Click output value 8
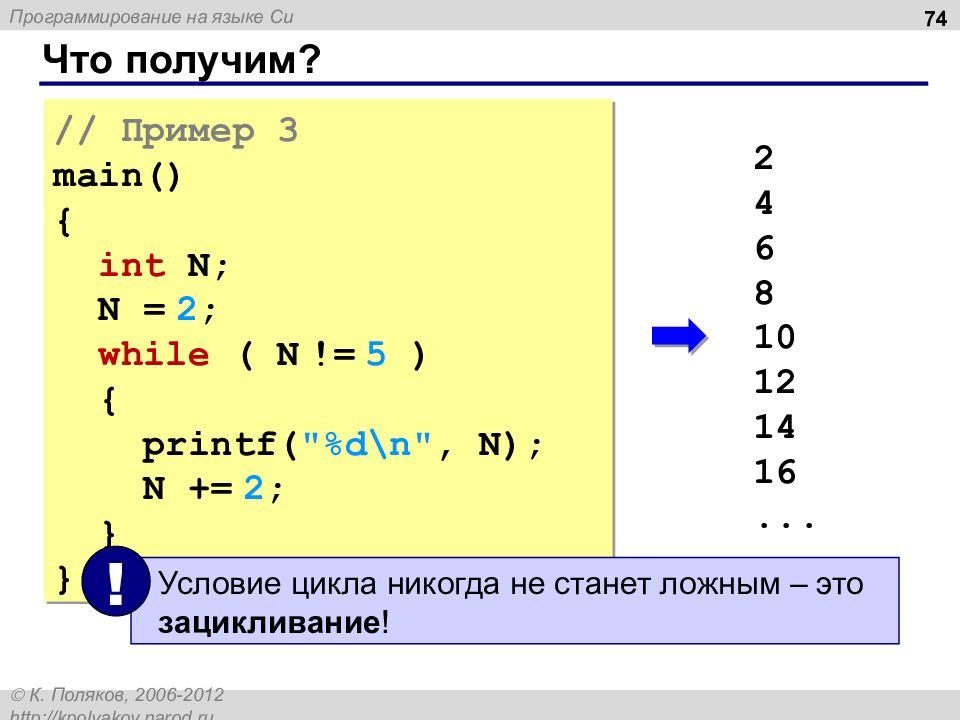 (763, 293)
